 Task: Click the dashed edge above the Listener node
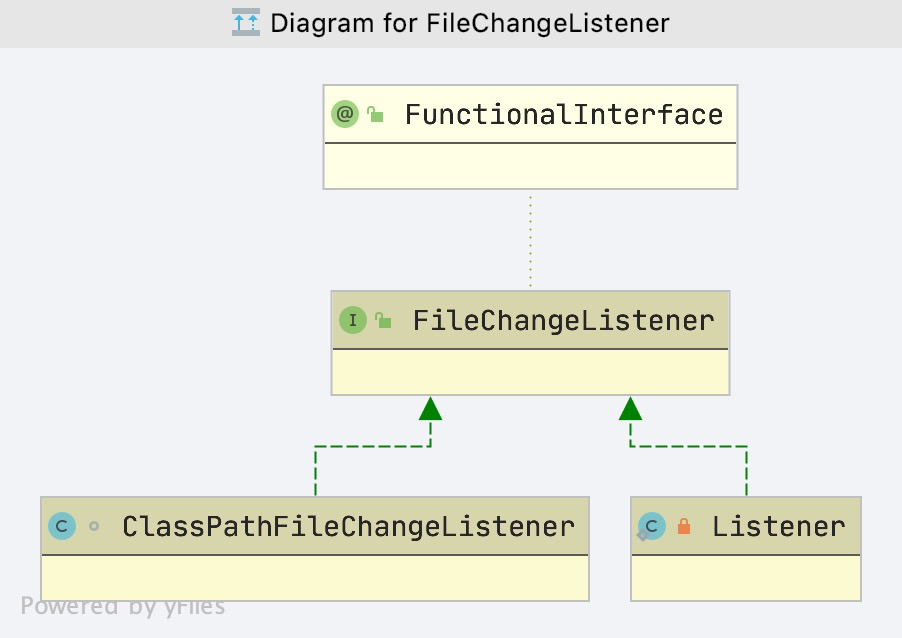pyautogui.click(x=746, y=470)
